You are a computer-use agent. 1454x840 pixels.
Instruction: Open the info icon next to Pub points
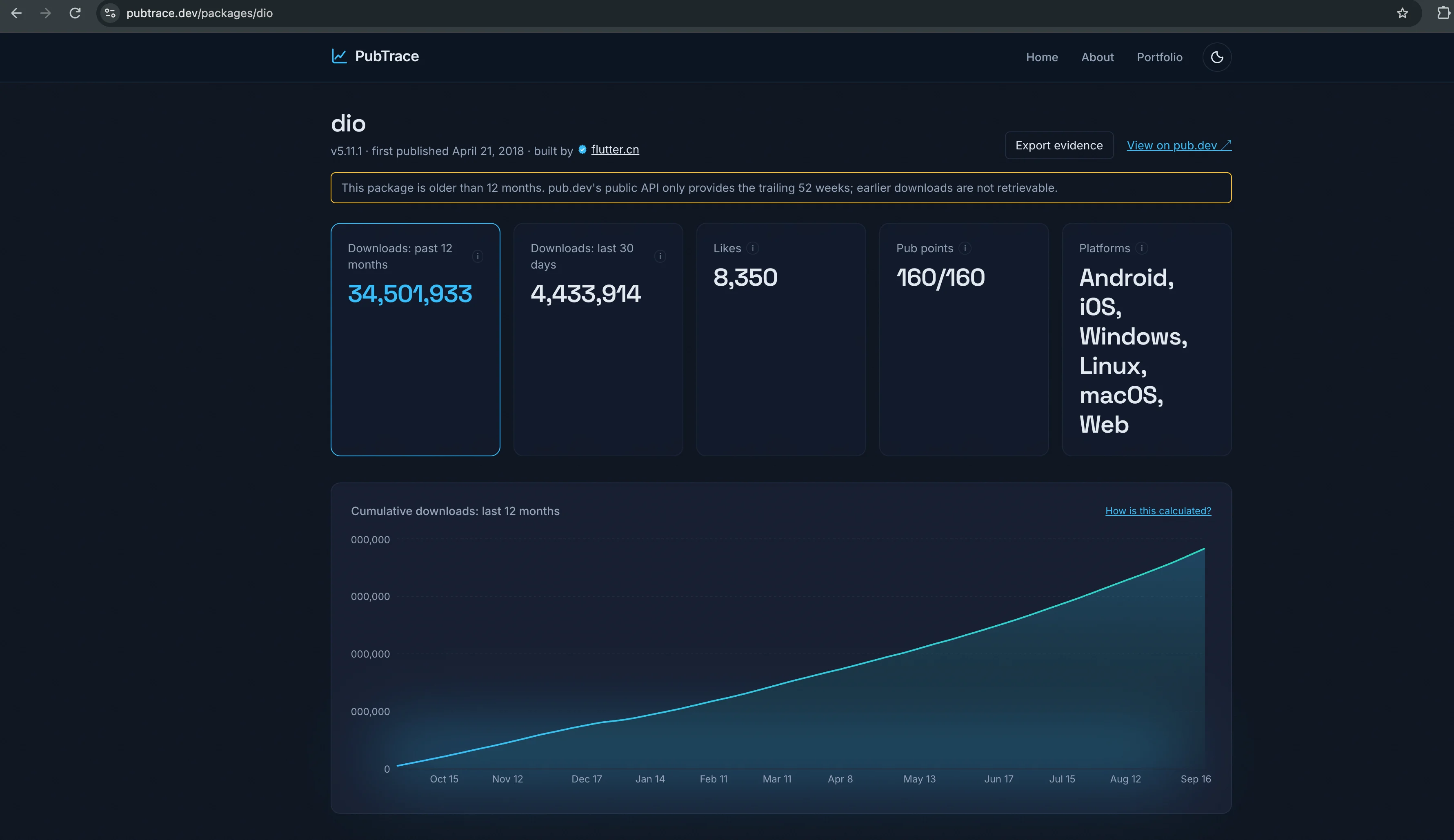coord(965,248)
